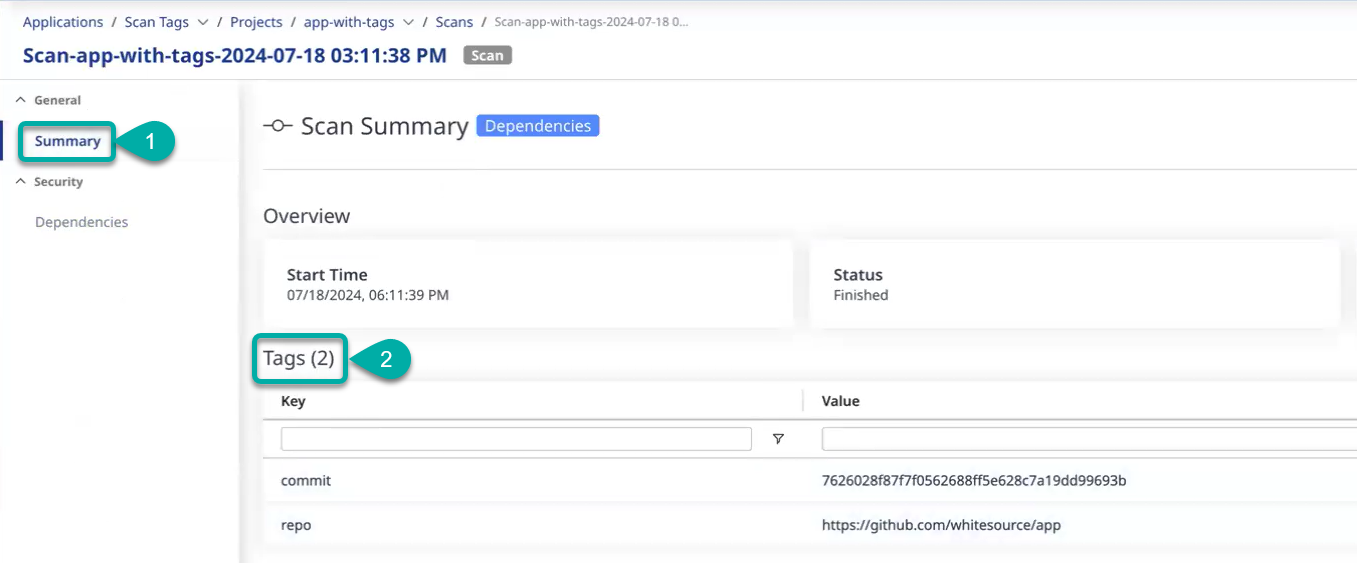
Task: Click callout marker number 2
Action: click(385, 360)
